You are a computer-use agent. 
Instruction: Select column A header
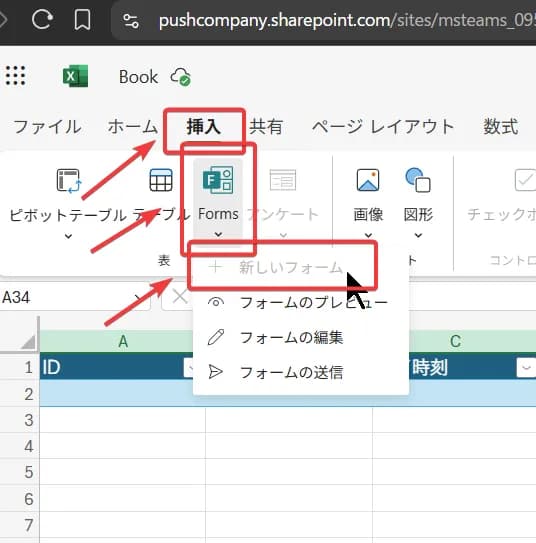[122, 341]
